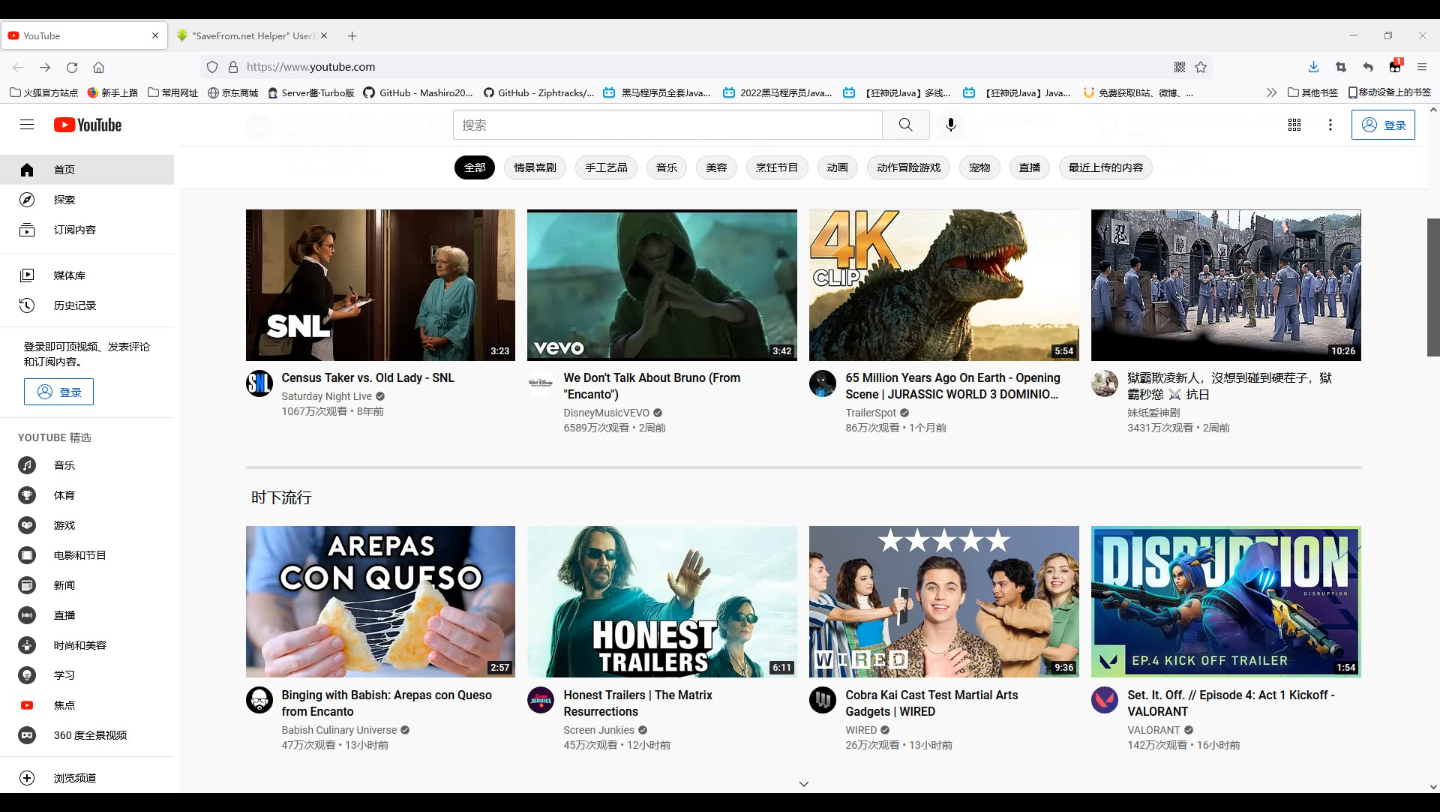Open 焦点 in the sidebar
1440x812 pixels.
(x=87, y=705)
